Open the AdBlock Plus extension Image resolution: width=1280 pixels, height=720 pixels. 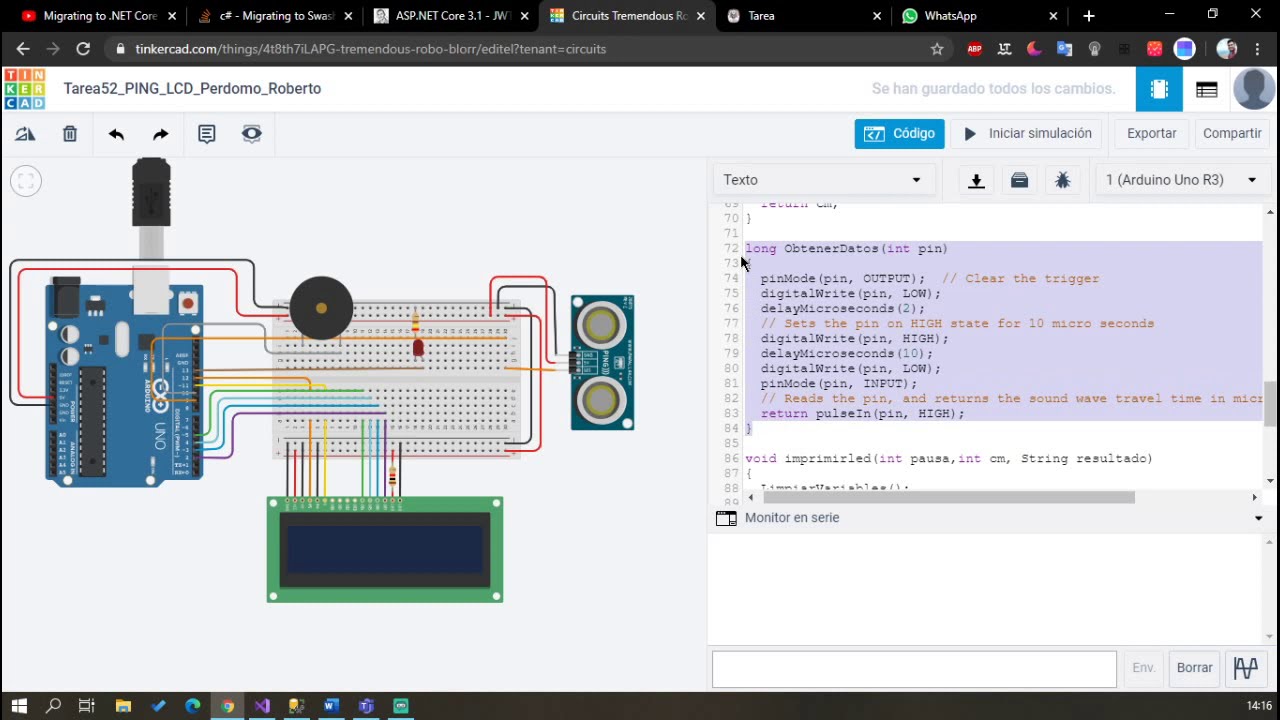coord(975,49)
